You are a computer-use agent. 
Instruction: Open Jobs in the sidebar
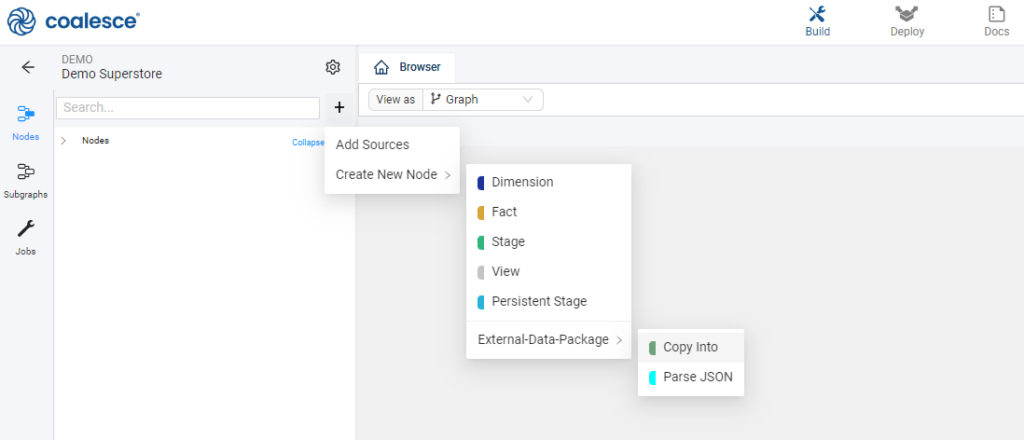point(26,237)
